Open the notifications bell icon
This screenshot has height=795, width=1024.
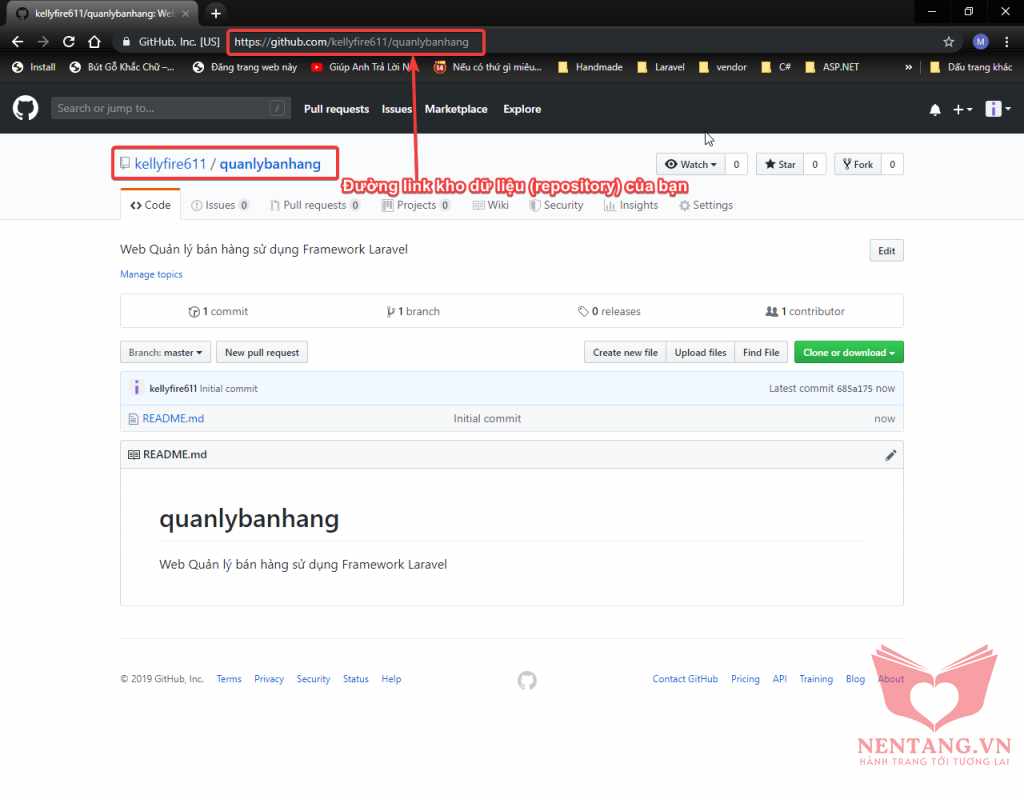click(x=935, y=109)
